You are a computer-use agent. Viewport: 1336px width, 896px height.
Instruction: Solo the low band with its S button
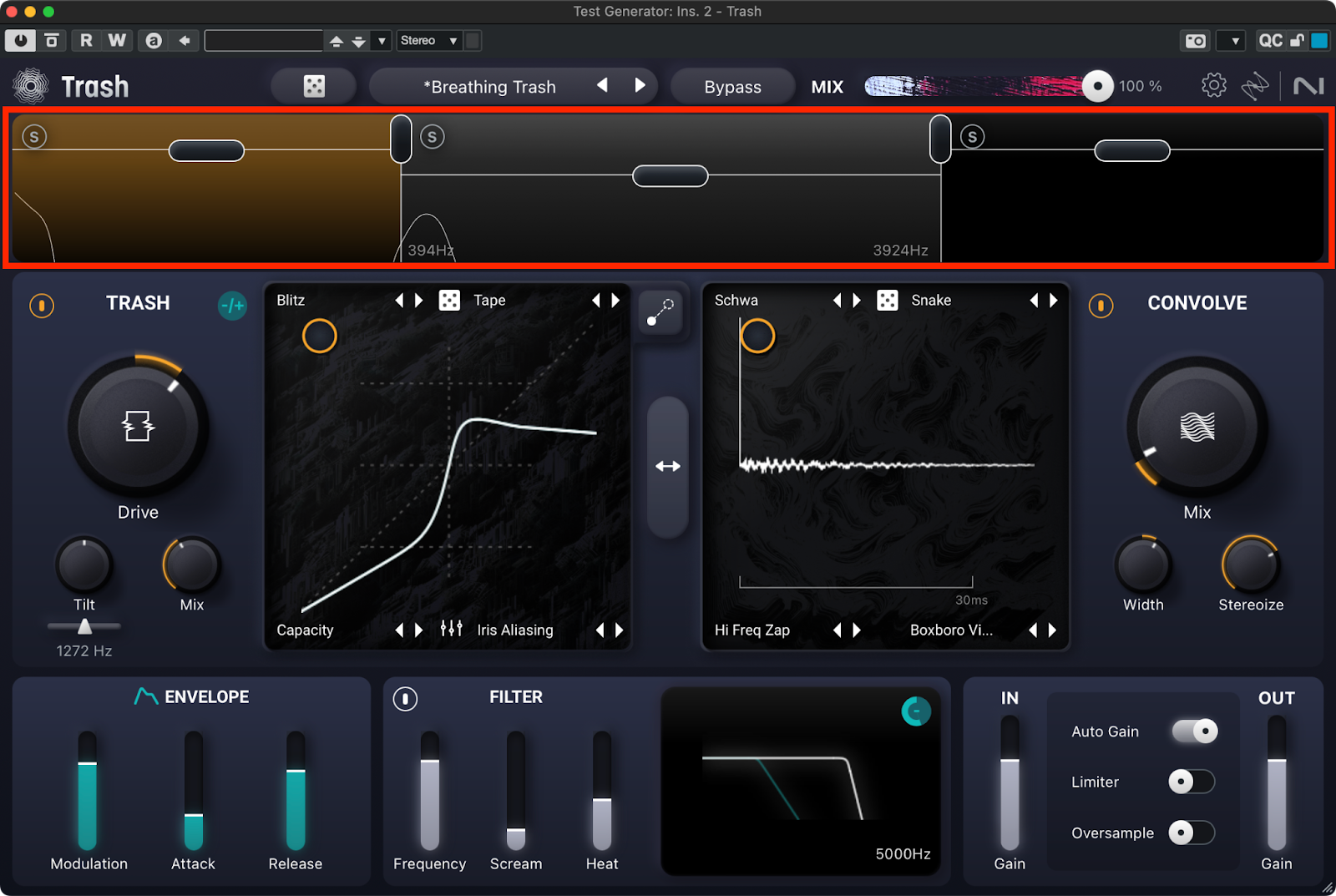tap(34, 137)
